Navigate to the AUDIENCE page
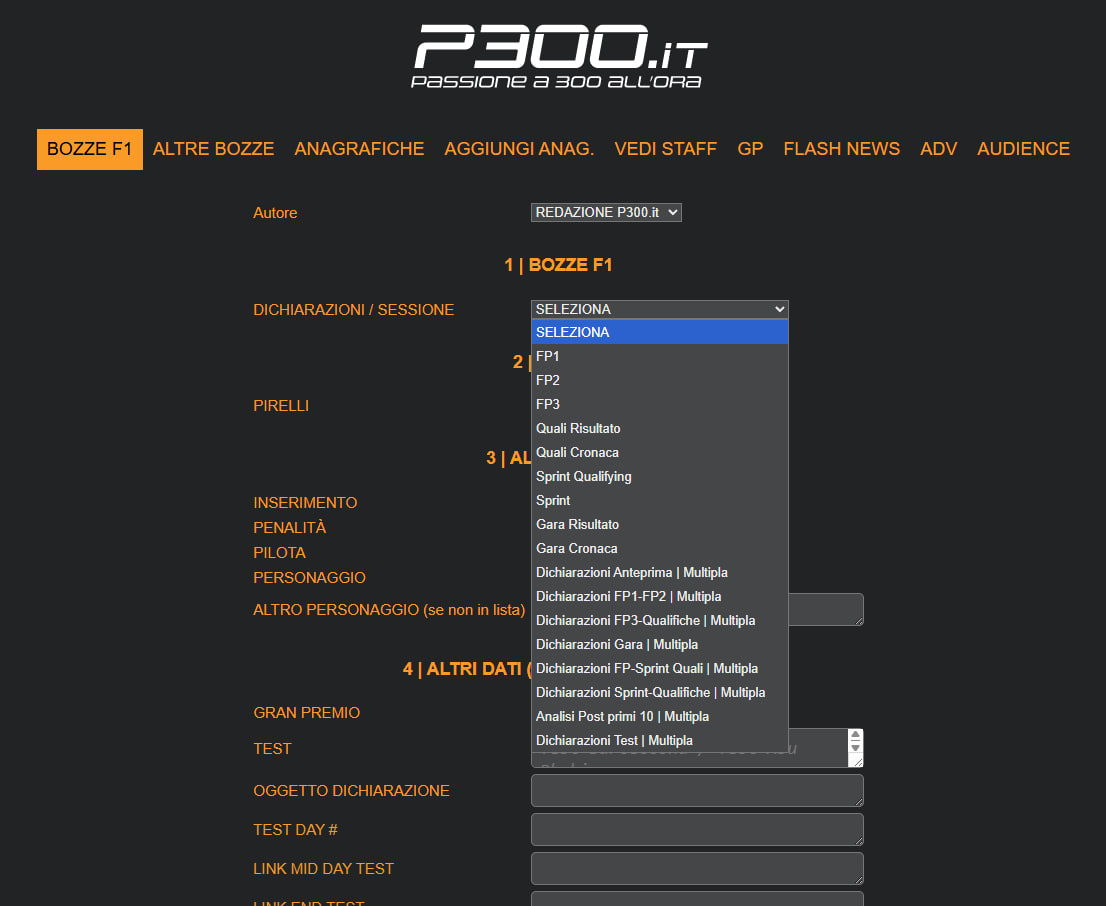Image resolution: width=1106 pixels, height=906 pixels. [x=1023, y=149]
